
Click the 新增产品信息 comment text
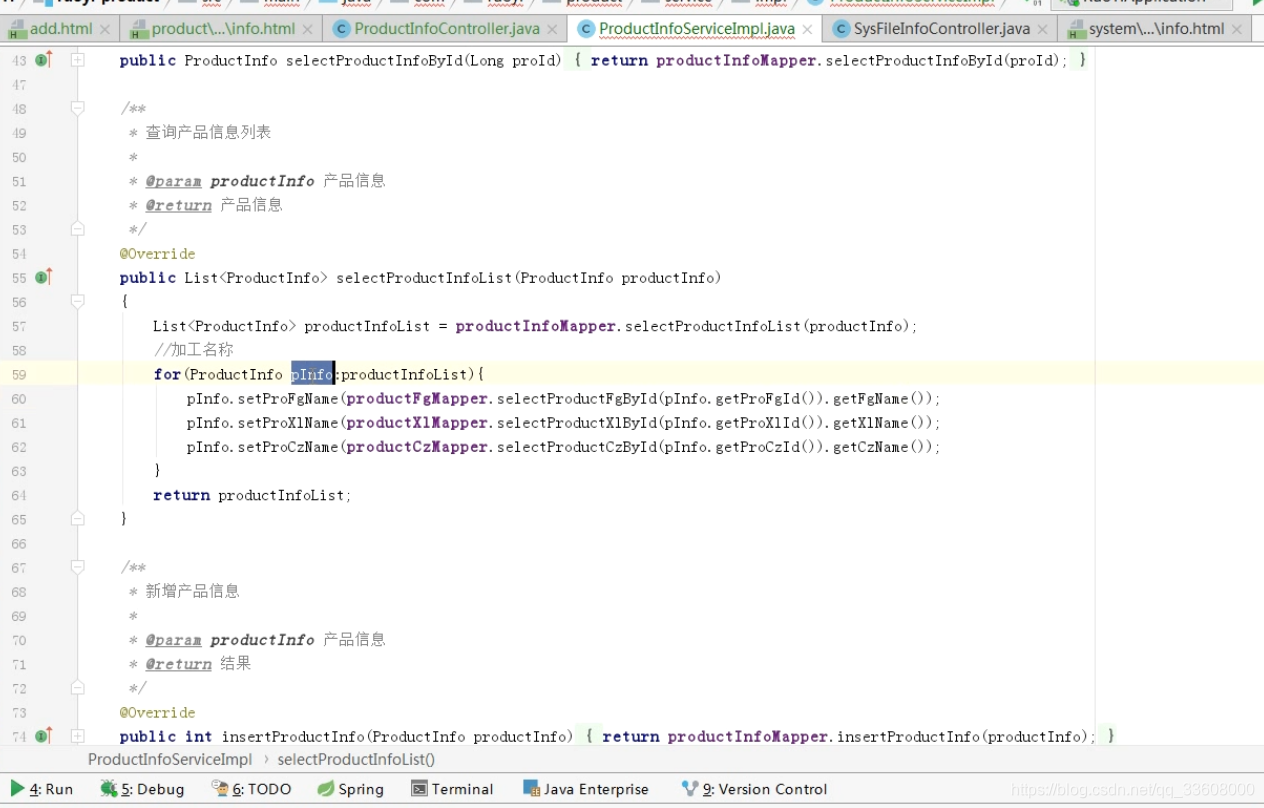point(193,591)
